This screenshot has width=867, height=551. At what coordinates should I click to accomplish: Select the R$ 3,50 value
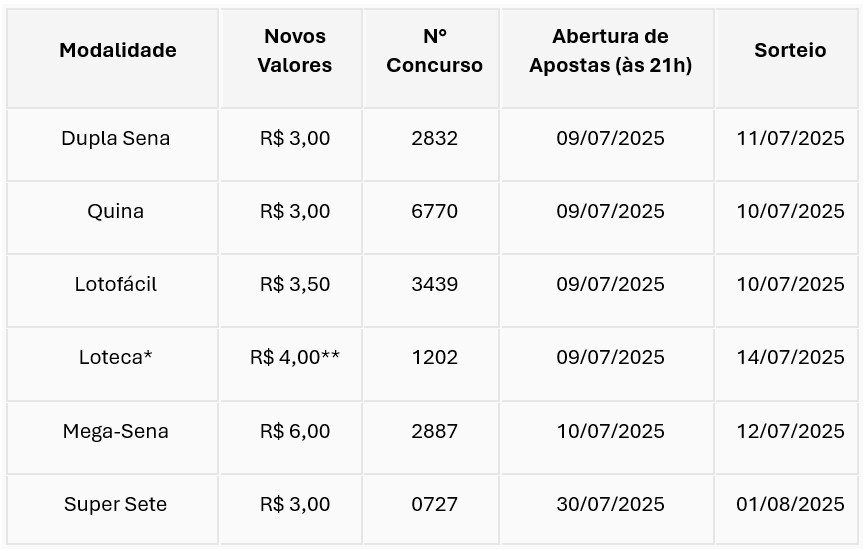295,284
